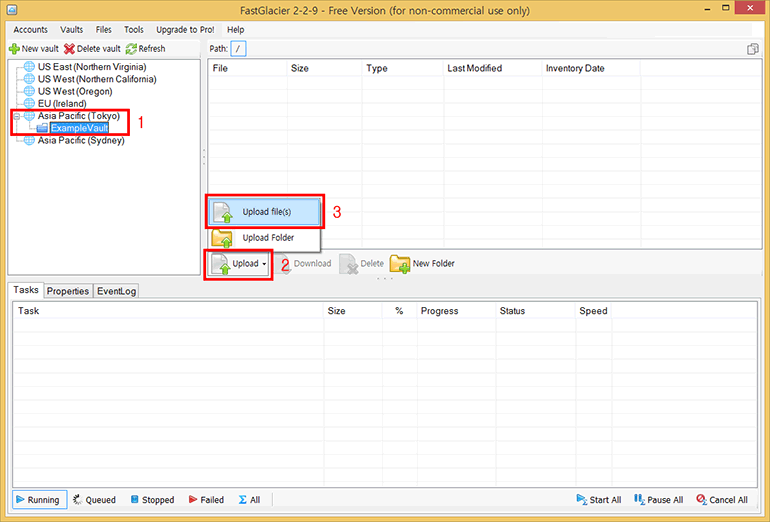This screenshot has width=770, height=522.
Task: Toggle the Queued tasks filter
Action: tap(94, 500)
